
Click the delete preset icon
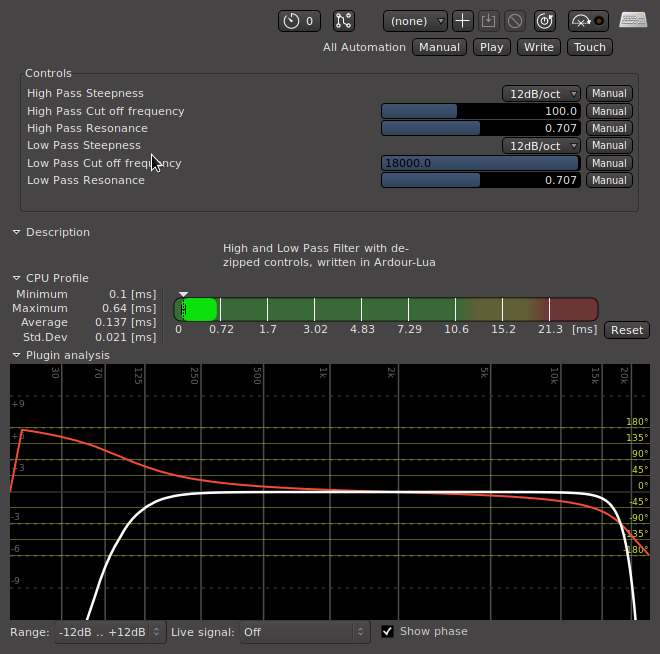click(515, 21)
